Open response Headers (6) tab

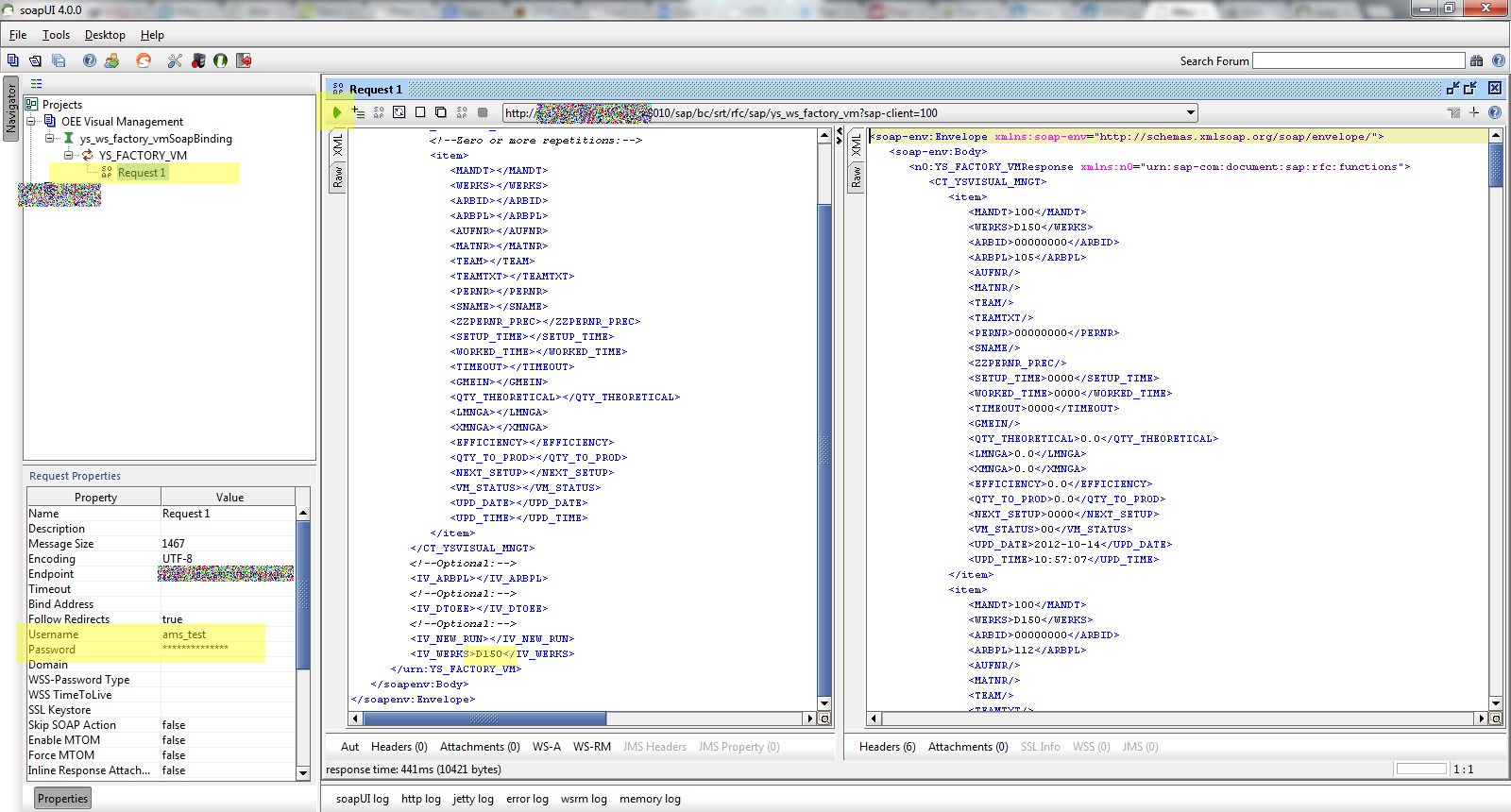click(888, 747)
